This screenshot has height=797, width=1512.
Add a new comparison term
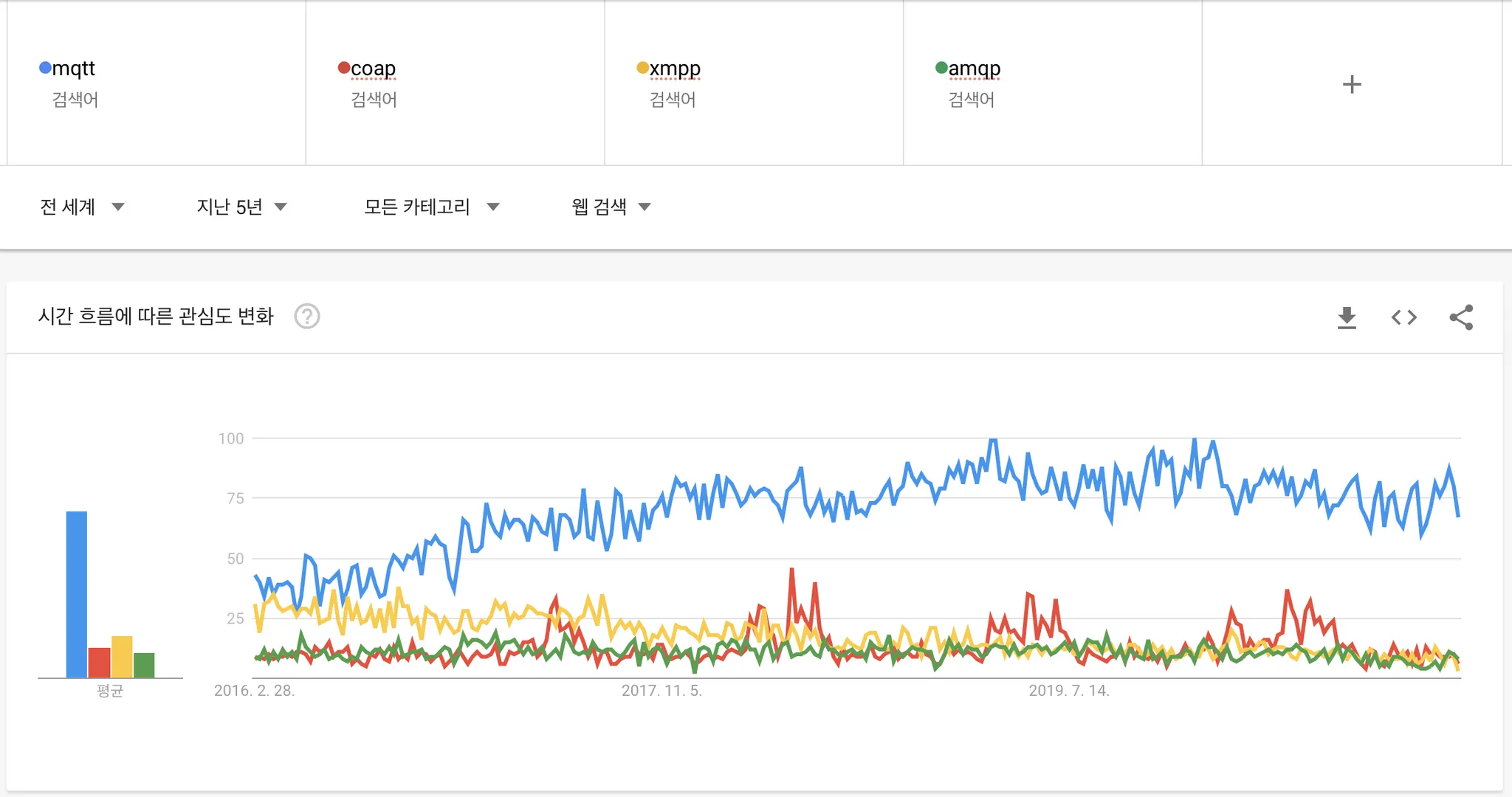1351,84
